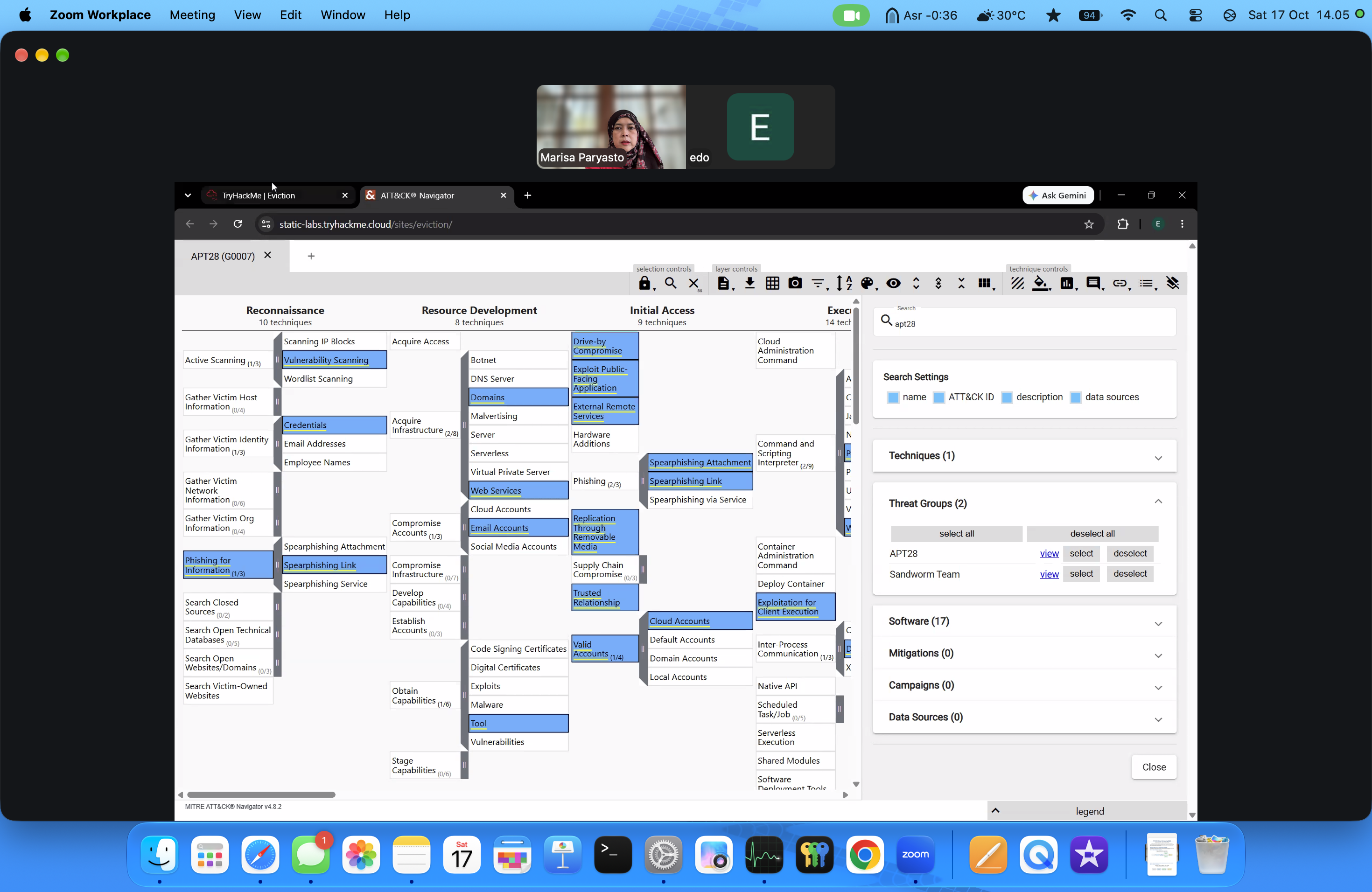Collapse the Threat Groups (2) section
Viewport: 1372px width, 892px height.
tap(1024, 503)
